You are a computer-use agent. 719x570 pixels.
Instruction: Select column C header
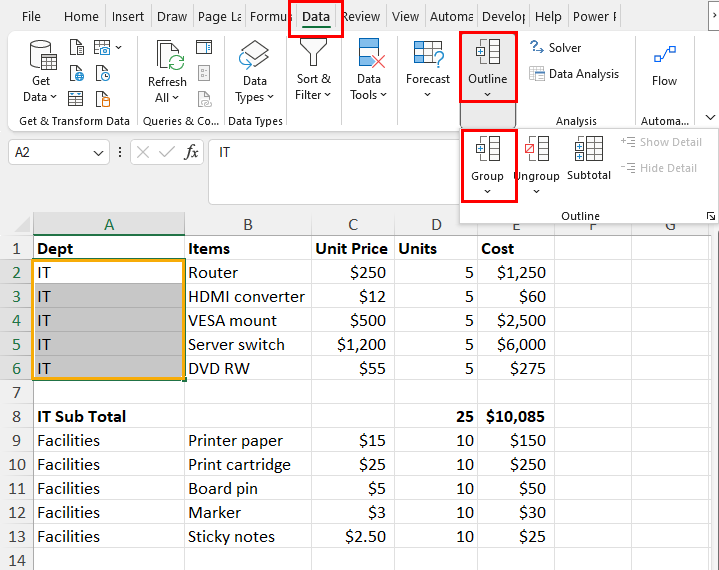click(x=353, y=225)
